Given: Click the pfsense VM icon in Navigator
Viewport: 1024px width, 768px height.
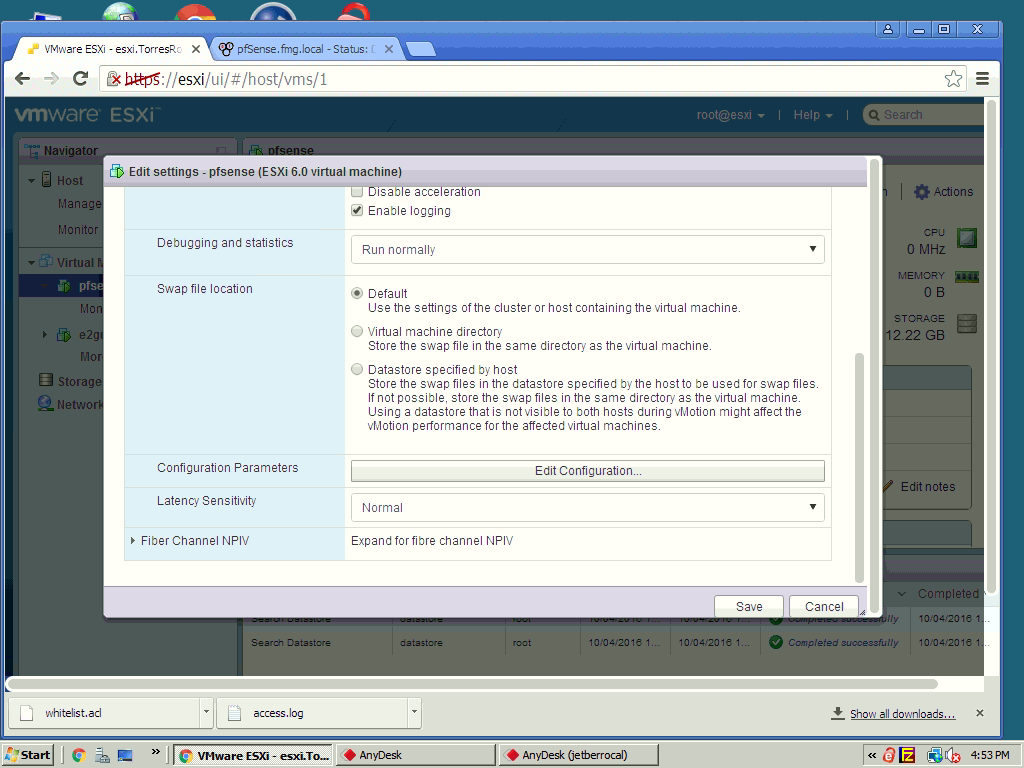Looking at the screenshot, I should click(x=64, y=285).
